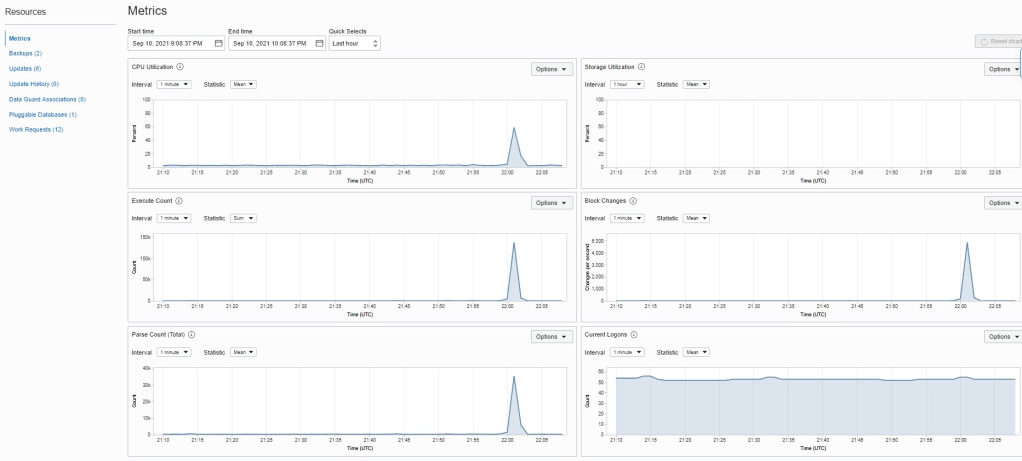
Task: Click the Current Logons info icon
Action: pos(634,335)
